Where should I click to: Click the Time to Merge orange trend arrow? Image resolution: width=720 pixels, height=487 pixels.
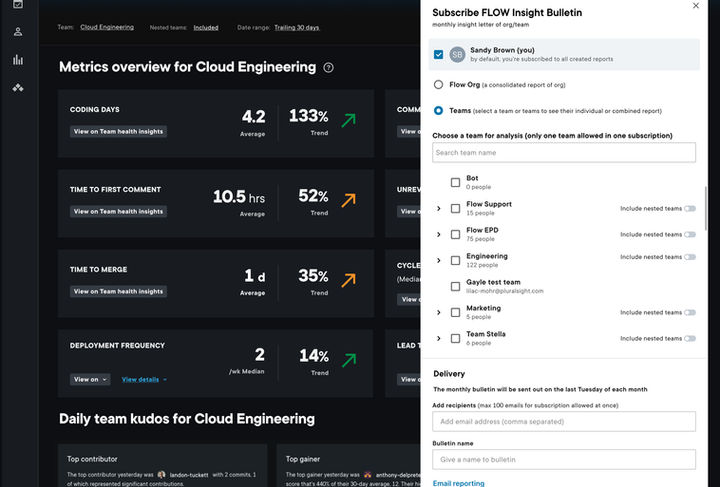point(349,280)
